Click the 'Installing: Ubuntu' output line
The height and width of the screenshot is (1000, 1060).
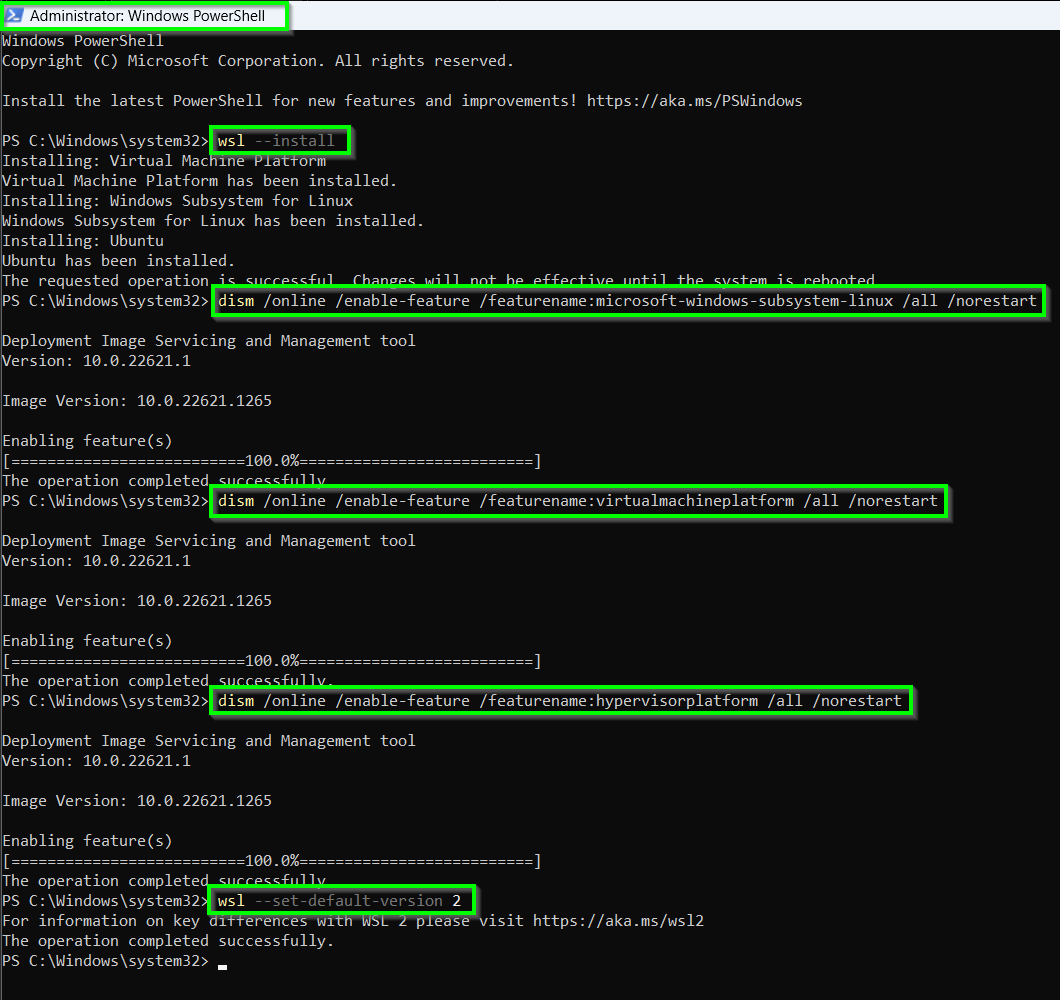(x=83, y=241)
